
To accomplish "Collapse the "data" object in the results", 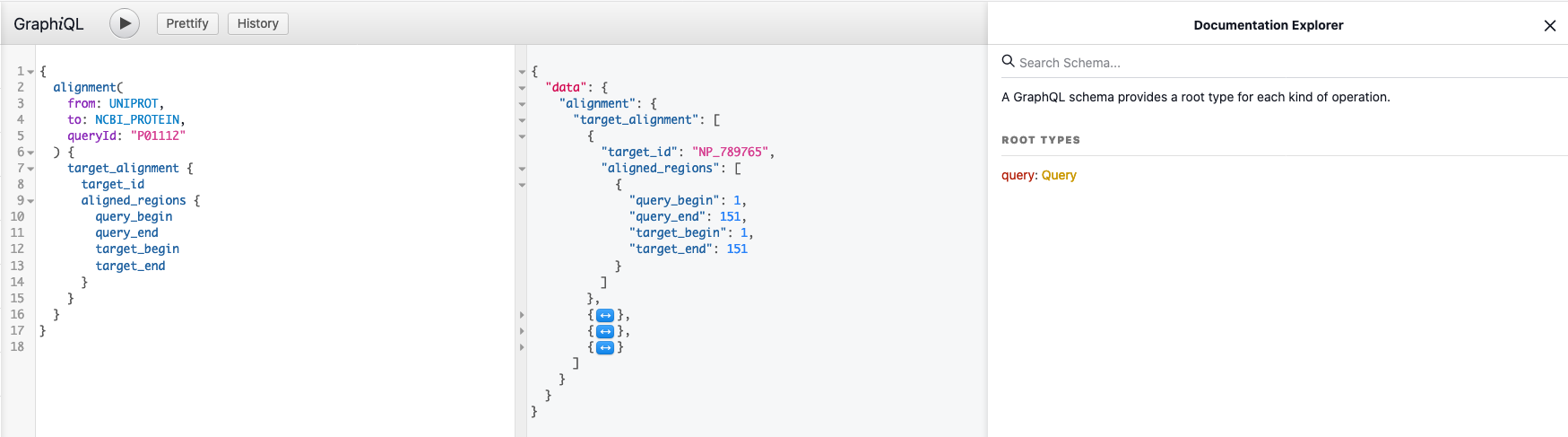I will [x=522, y=88].
